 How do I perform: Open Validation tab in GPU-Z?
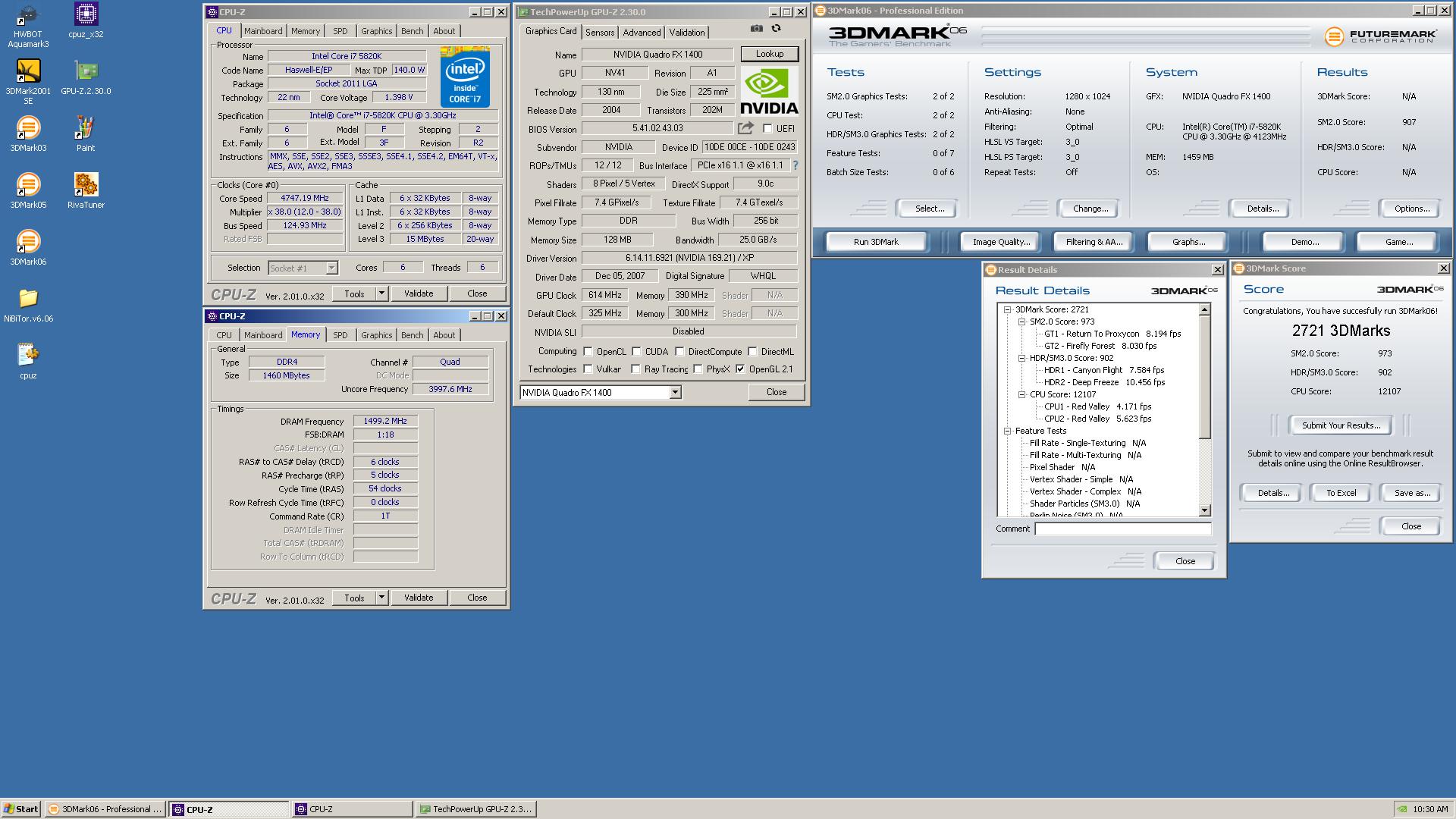click(x=687, y=33)
